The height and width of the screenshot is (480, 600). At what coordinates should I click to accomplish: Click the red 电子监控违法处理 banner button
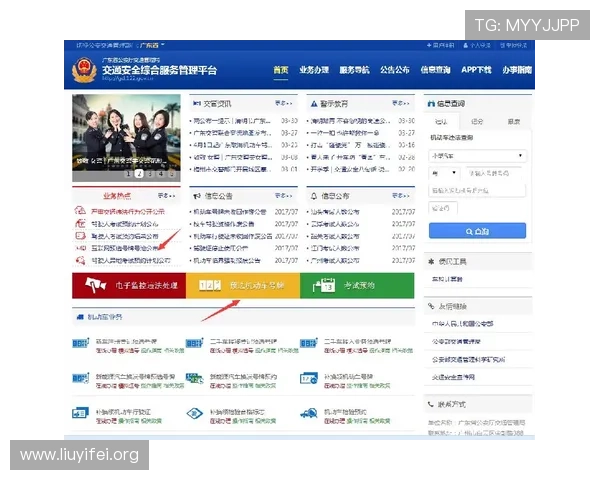[129, 285]
